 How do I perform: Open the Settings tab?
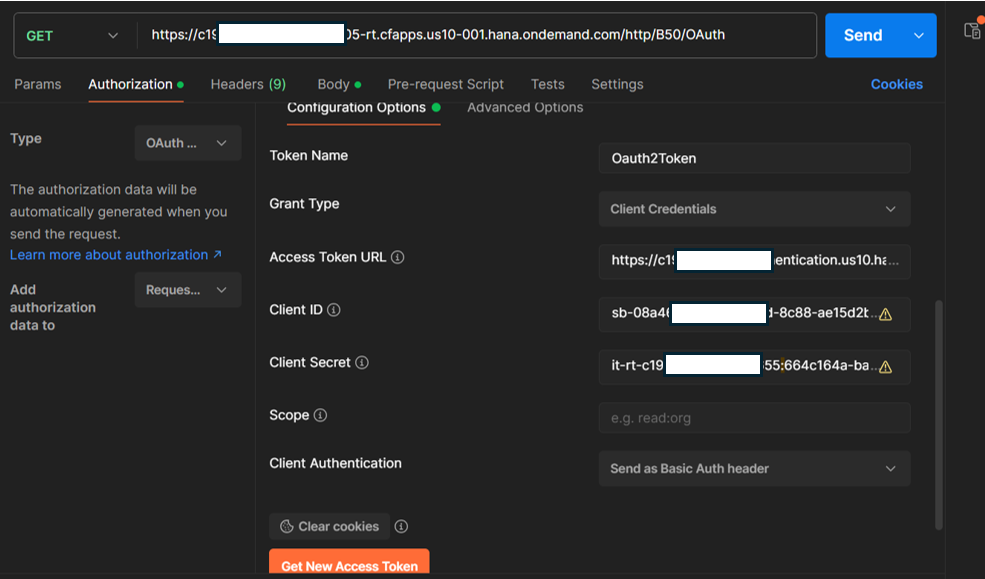[x=617, y=84]
